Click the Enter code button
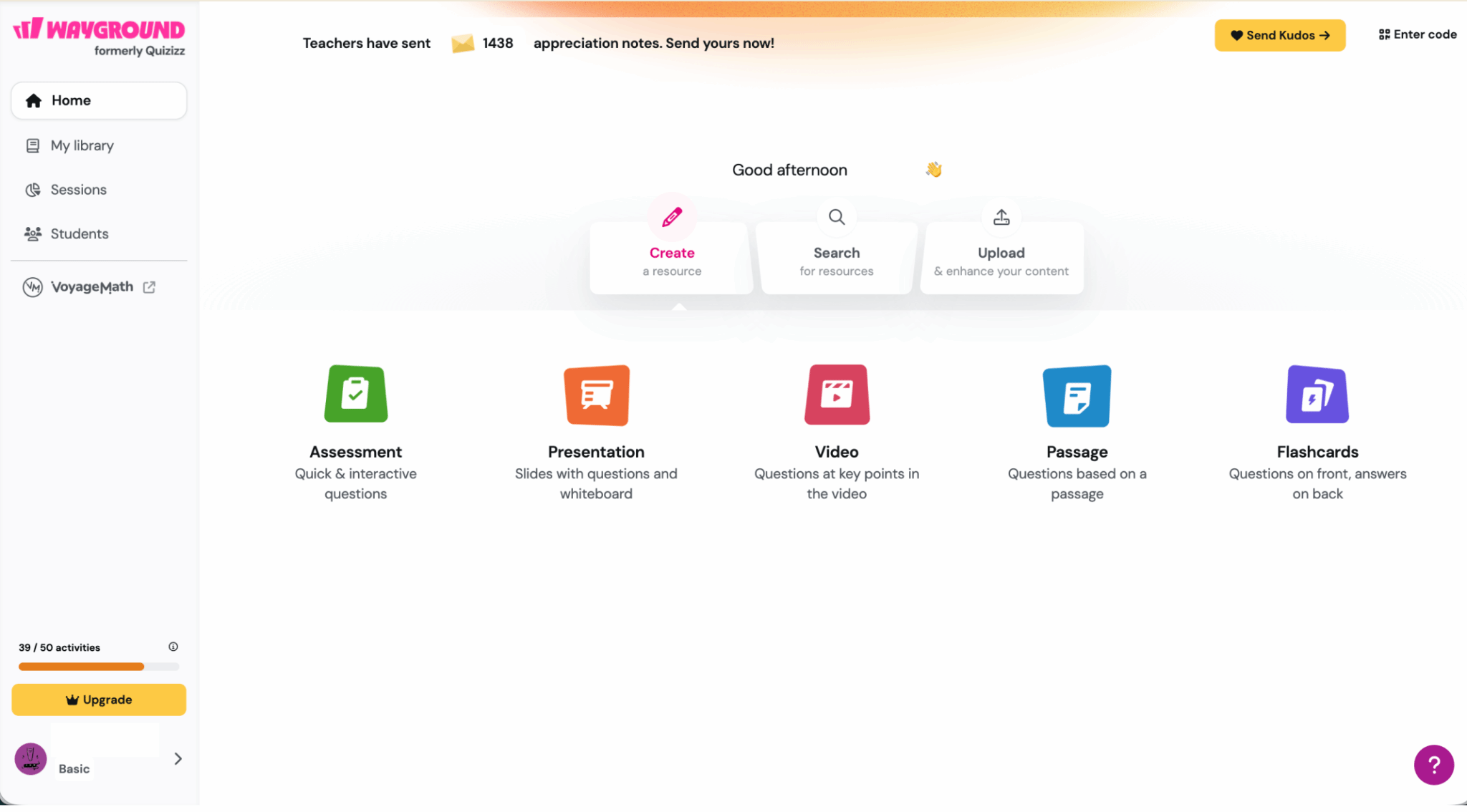Screen dimensions: 1467x812 [x=1418, y=34]
